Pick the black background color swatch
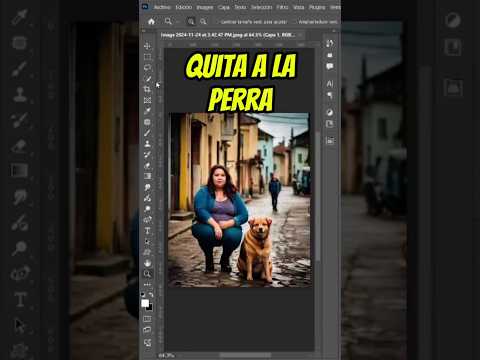The image size is (480, 360). [x=150, y=308]
